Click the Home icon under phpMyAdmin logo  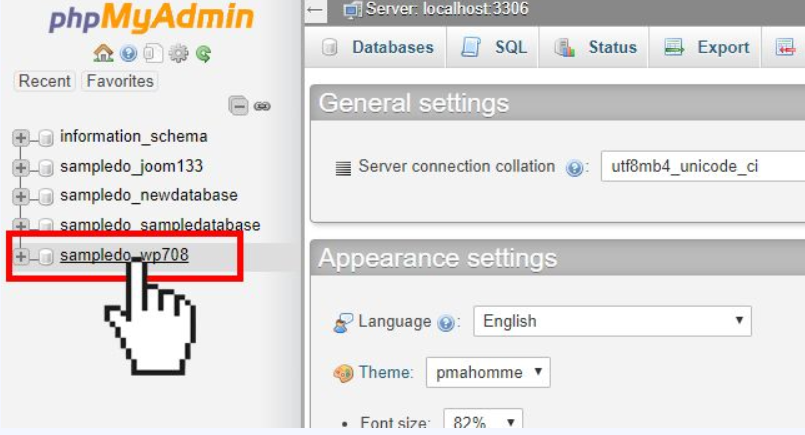click(102, 53)
